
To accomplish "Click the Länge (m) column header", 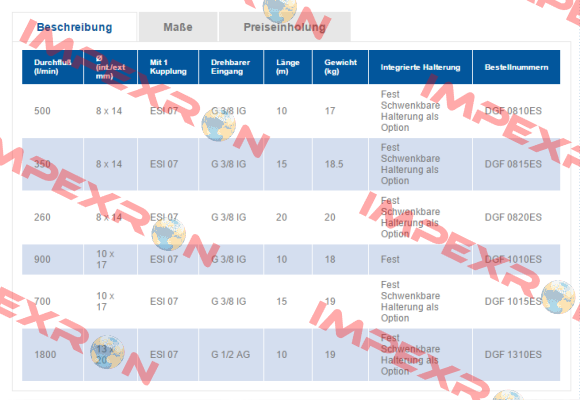I will (x=288, y=67).
